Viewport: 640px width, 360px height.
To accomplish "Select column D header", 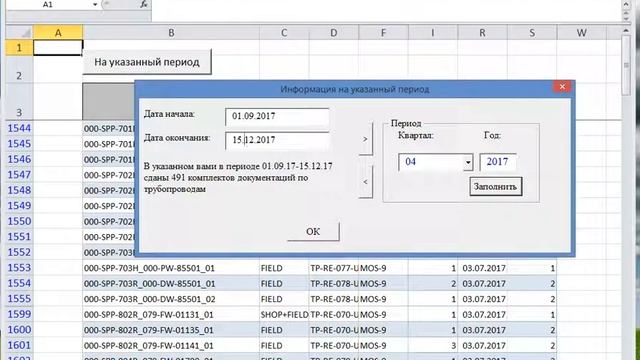I will coord(334,33).
